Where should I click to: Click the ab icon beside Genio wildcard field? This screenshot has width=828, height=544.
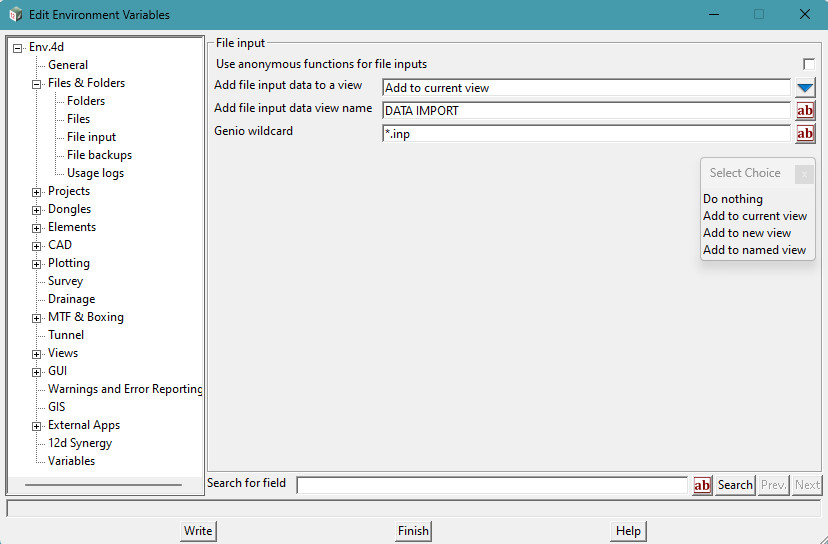pos(805,134)
